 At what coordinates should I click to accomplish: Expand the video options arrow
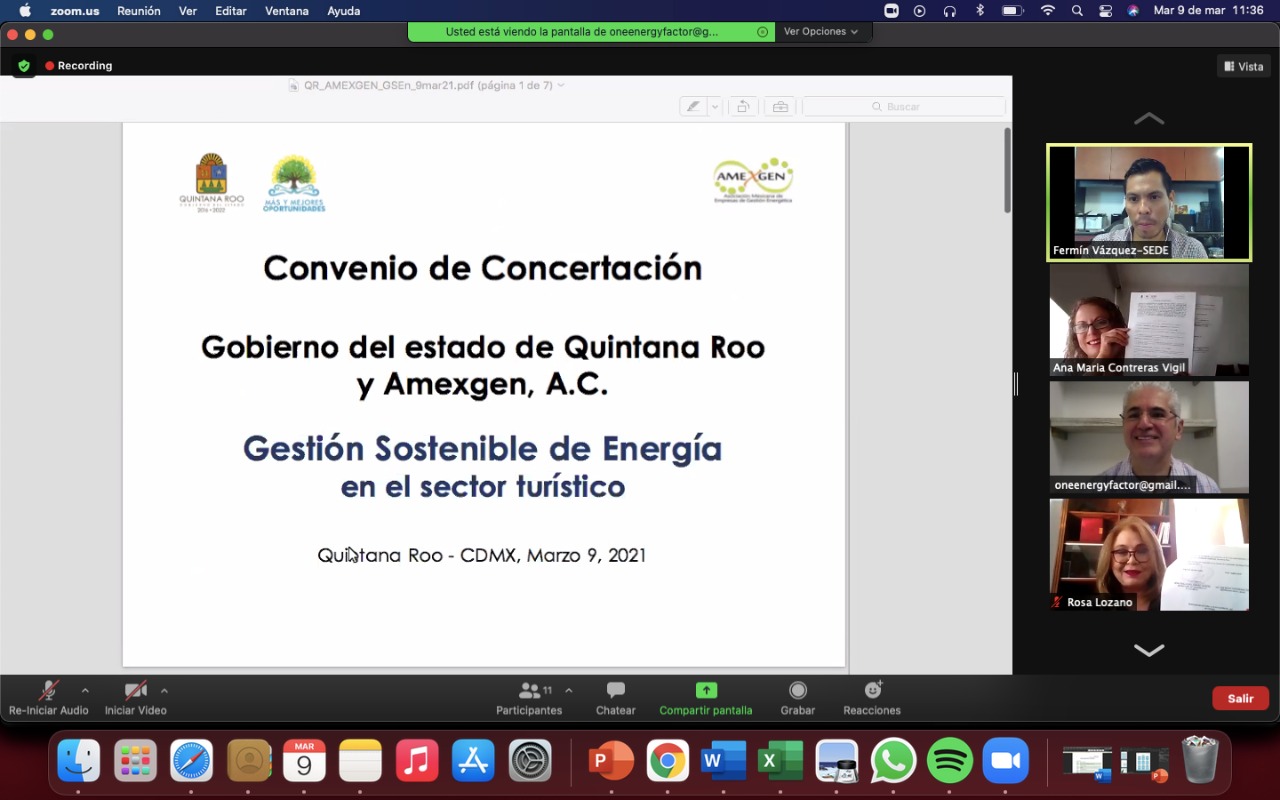(x=164, y=690)
